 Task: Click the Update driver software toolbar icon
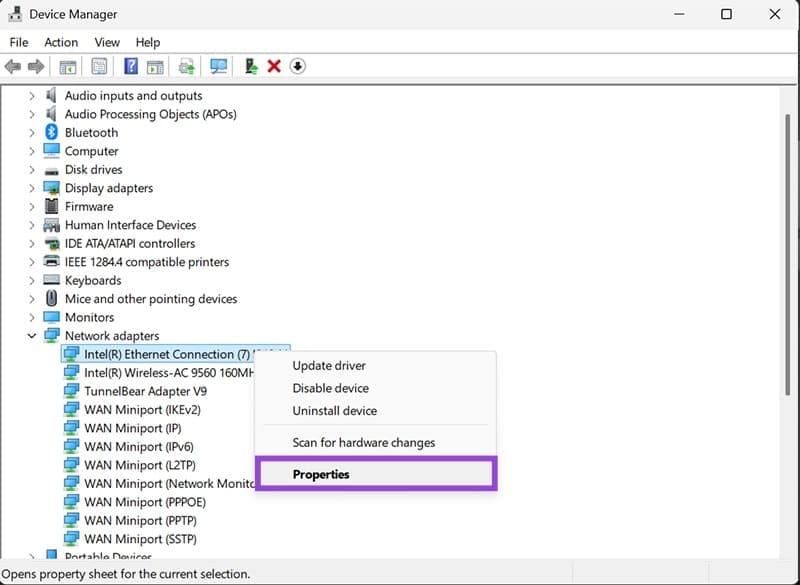[x=186, y=66]
